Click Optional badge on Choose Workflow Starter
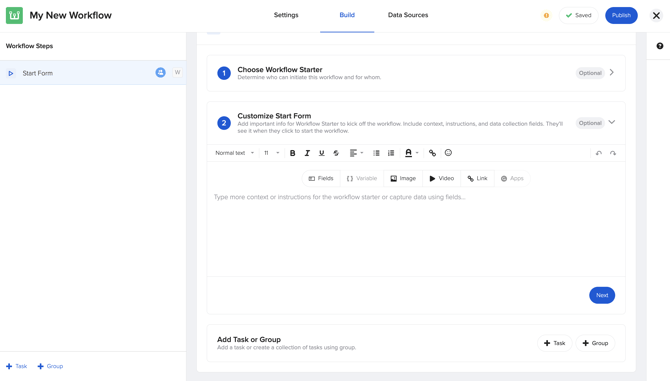 click(590, 73)
